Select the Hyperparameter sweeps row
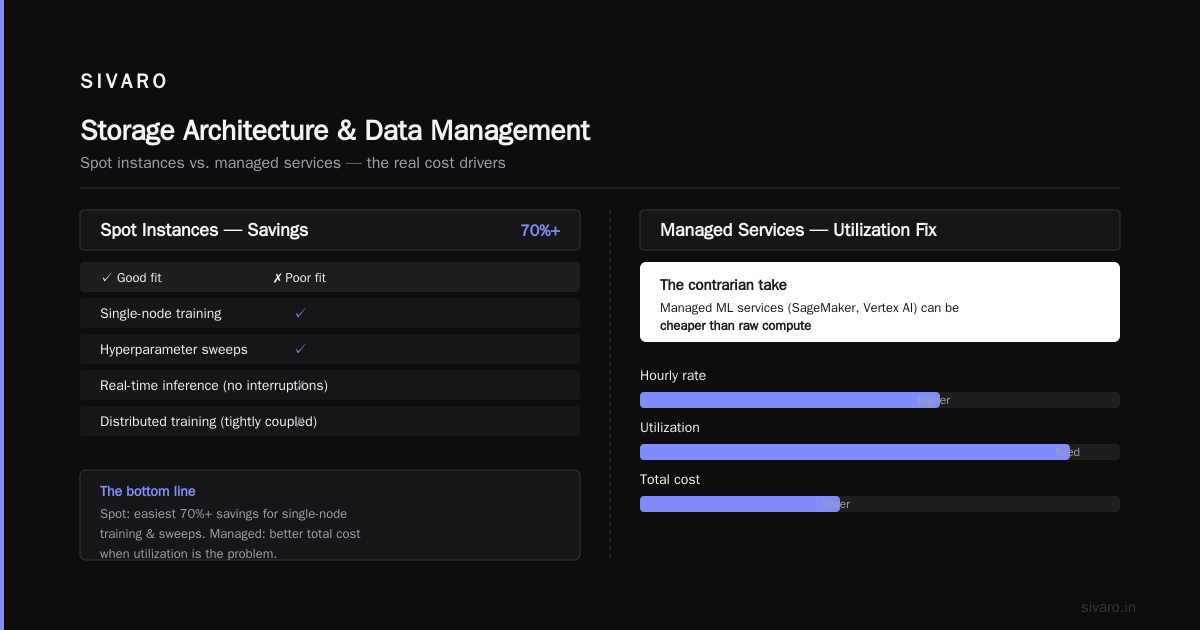The height and width of the screenshot is (630, 1200). click(330, 349)
